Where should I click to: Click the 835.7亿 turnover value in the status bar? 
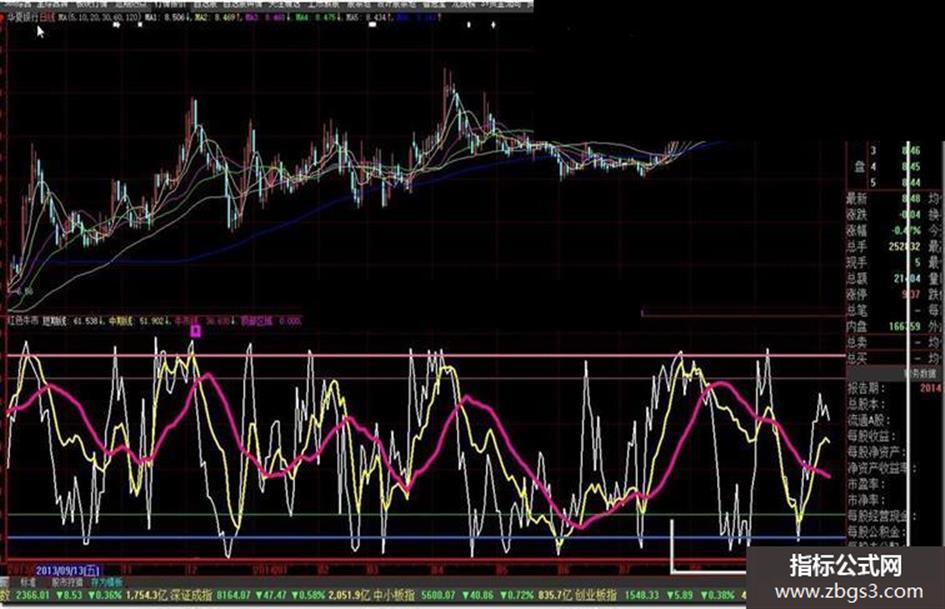pos(554,595)
